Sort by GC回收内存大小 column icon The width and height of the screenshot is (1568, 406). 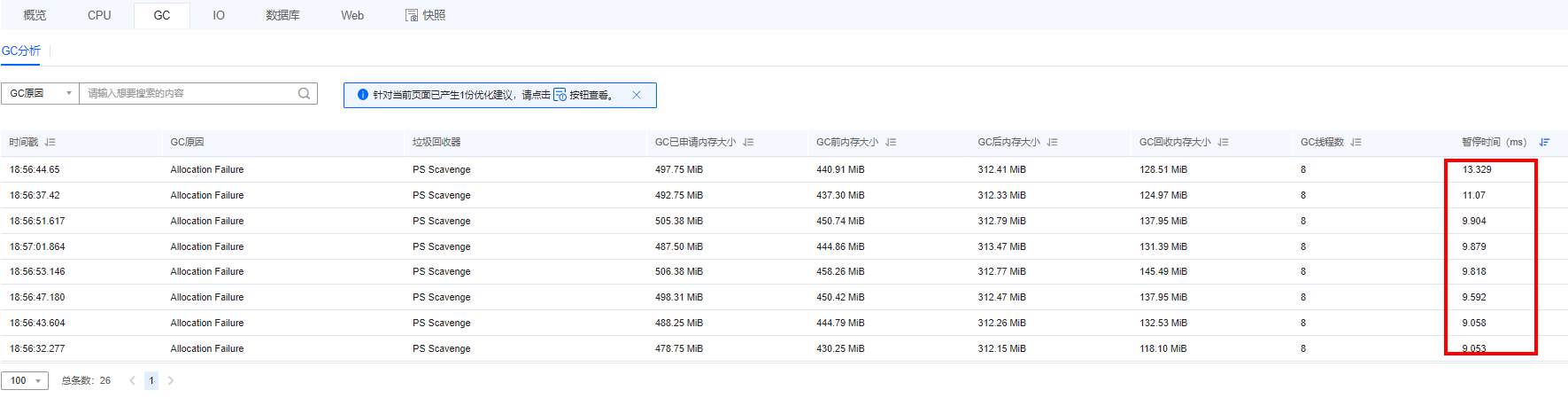tap(1223, 142)
